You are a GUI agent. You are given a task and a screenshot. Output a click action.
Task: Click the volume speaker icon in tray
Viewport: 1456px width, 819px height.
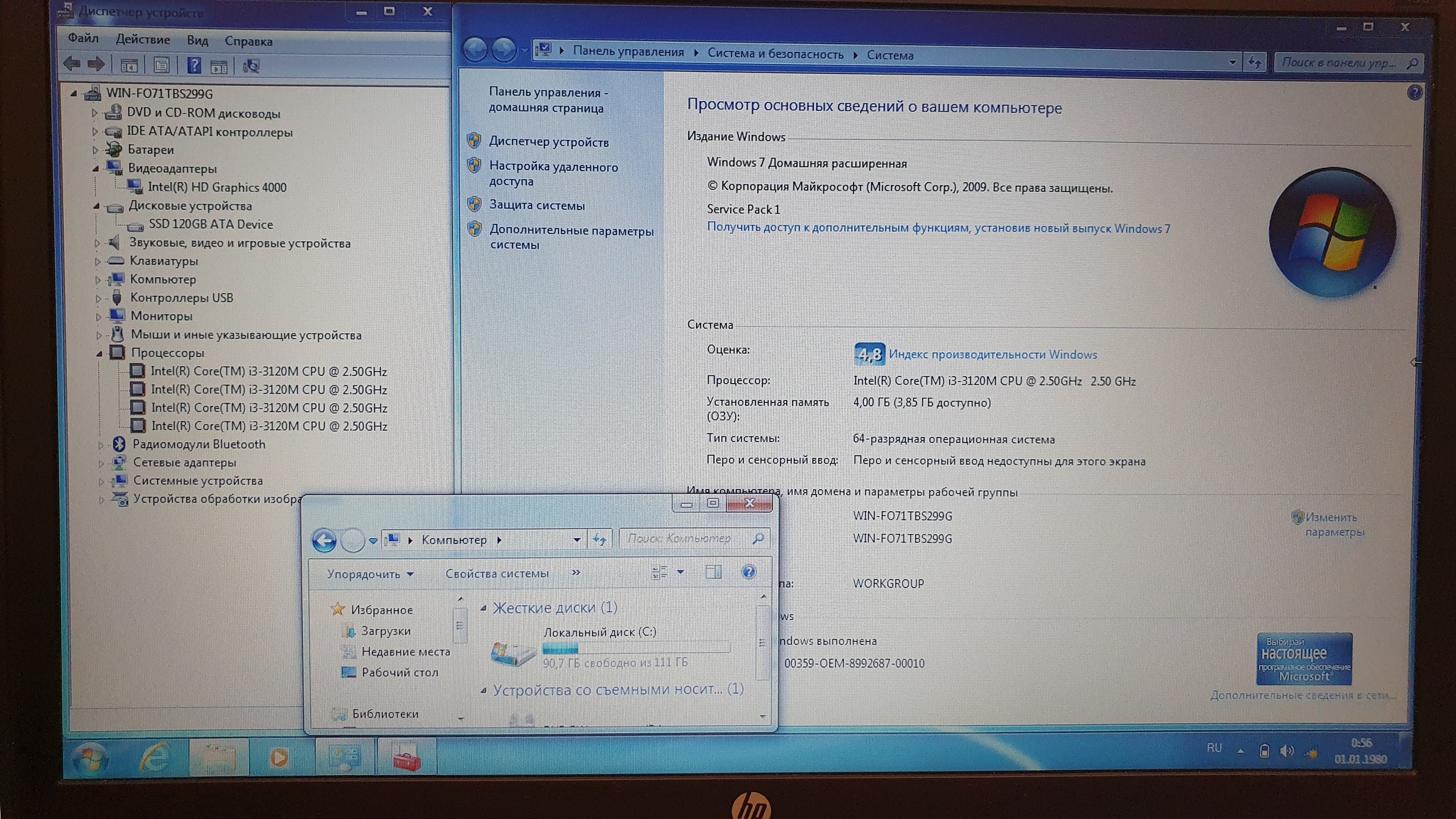1286,751
